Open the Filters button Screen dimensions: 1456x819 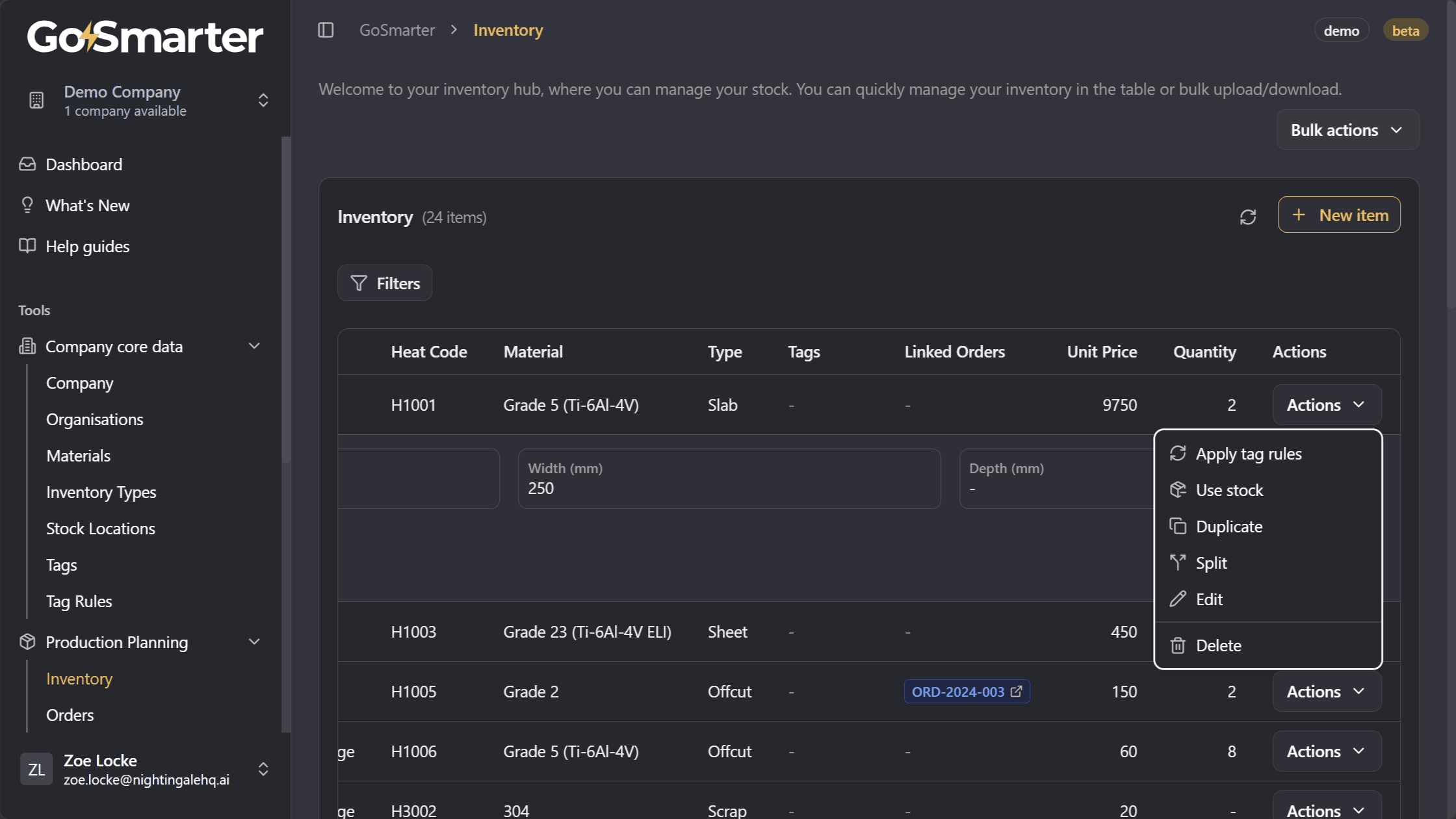coord(385,283)
